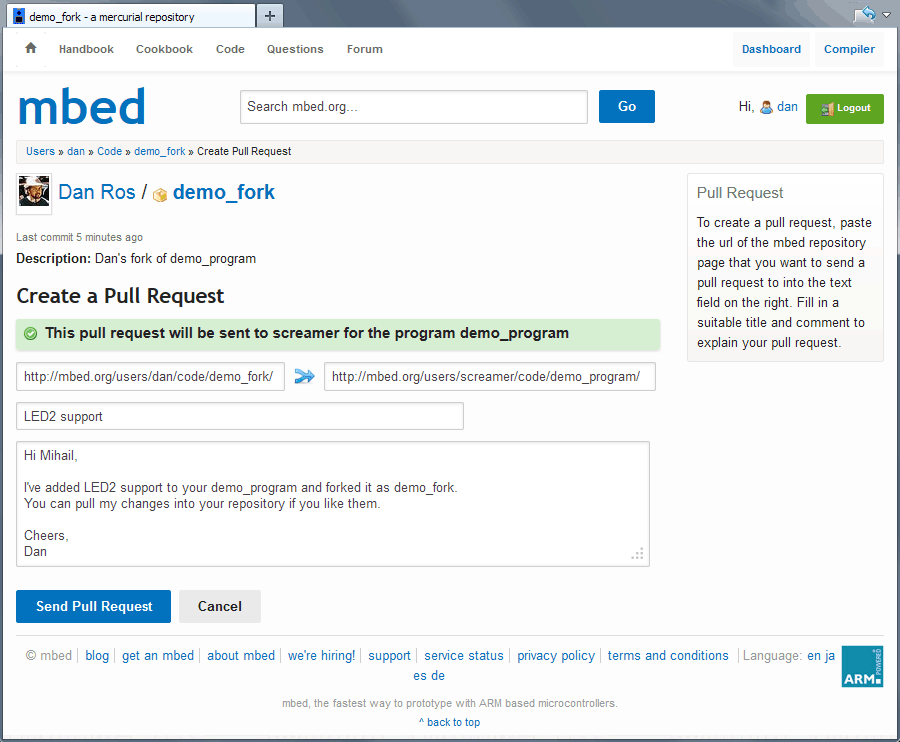Screen dimensions: 900x742
Task: Click the blue arrow between repository URLs
Action: (x=305, y=376)
